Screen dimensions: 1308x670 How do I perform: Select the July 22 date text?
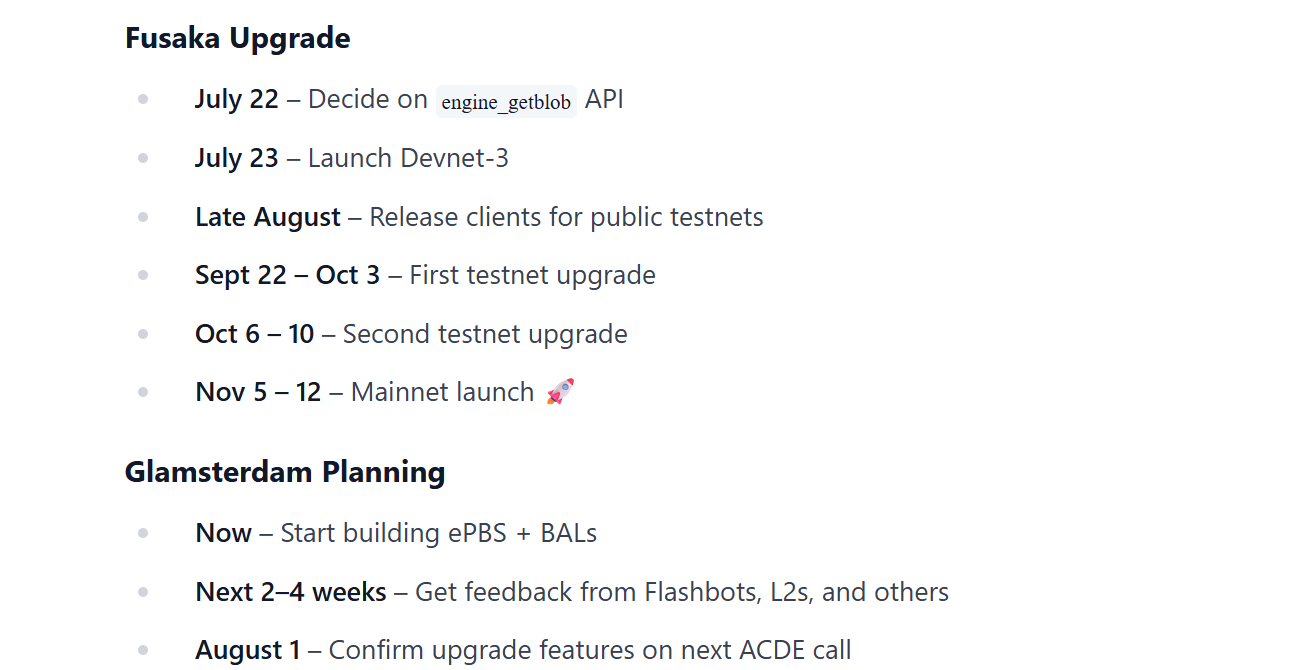click(237, 100)
